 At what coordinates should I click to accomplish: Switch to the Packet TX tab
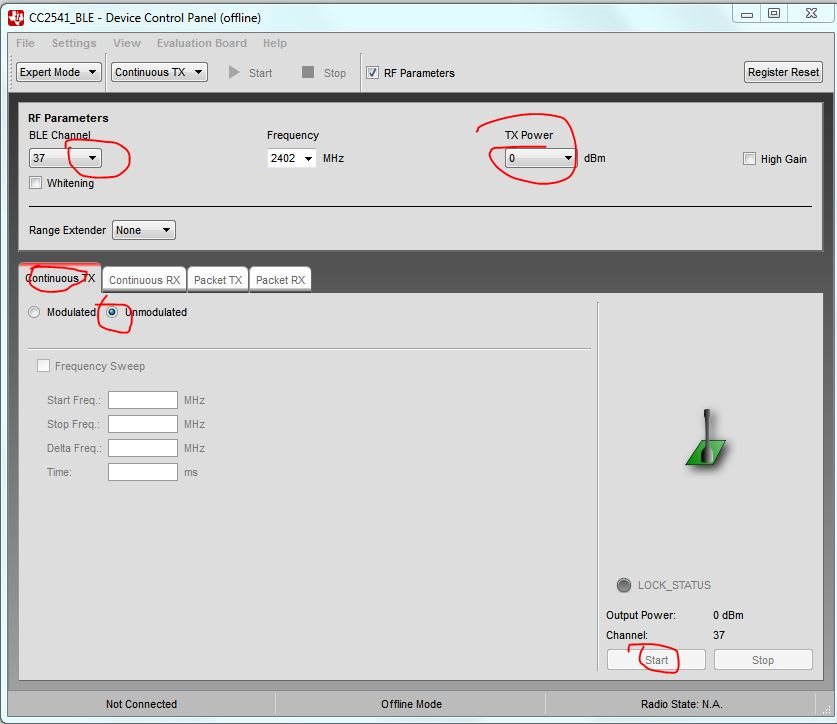(218, 280)
